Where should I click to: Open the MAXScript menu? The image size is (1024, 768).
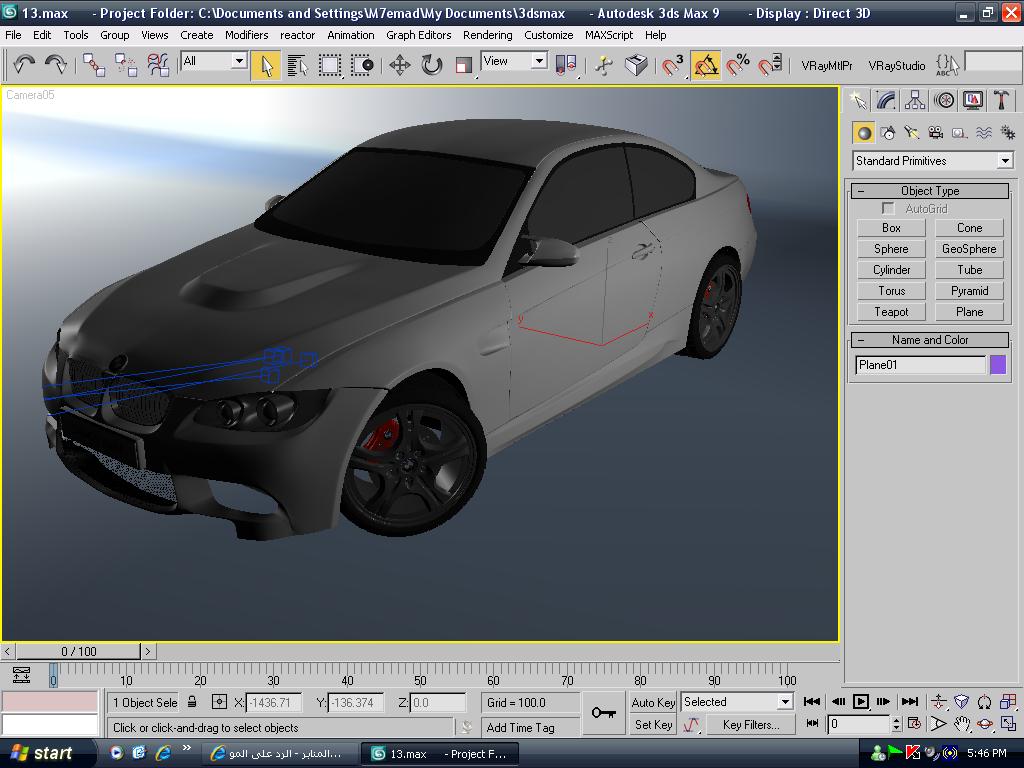[609, 35]
